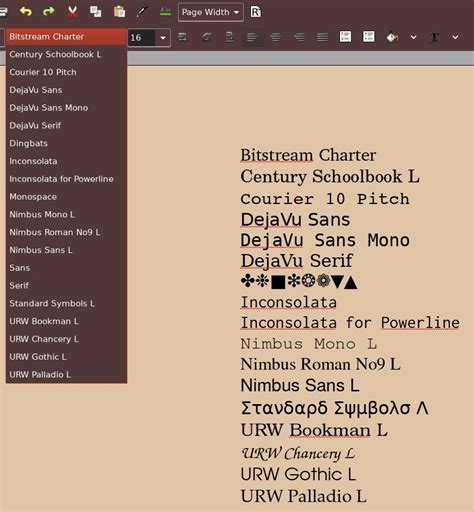The image size is (474, 512).
Task: Click document line 'Courier 10 Pitch'
Action: click(x=325, y=199)
